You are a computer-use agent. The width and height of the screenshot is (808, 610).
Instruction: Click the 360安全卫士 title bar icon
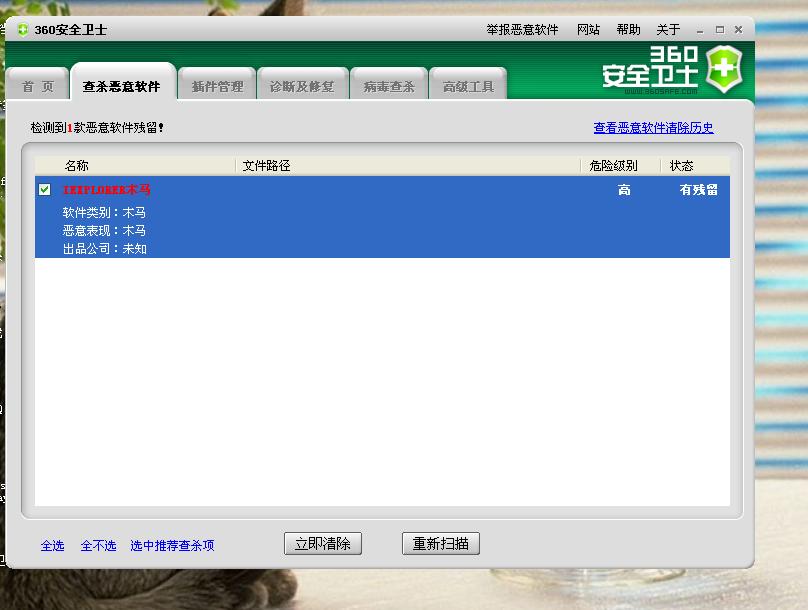click(x=23, y=30)
